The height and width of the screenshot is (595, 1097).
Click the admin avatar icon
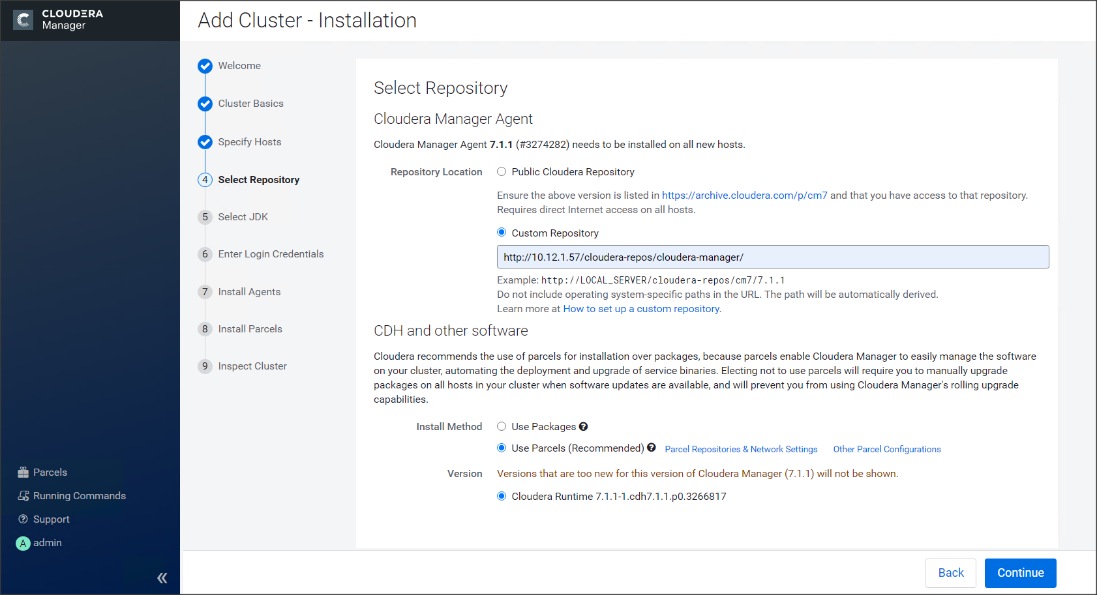tap(23, 543)
